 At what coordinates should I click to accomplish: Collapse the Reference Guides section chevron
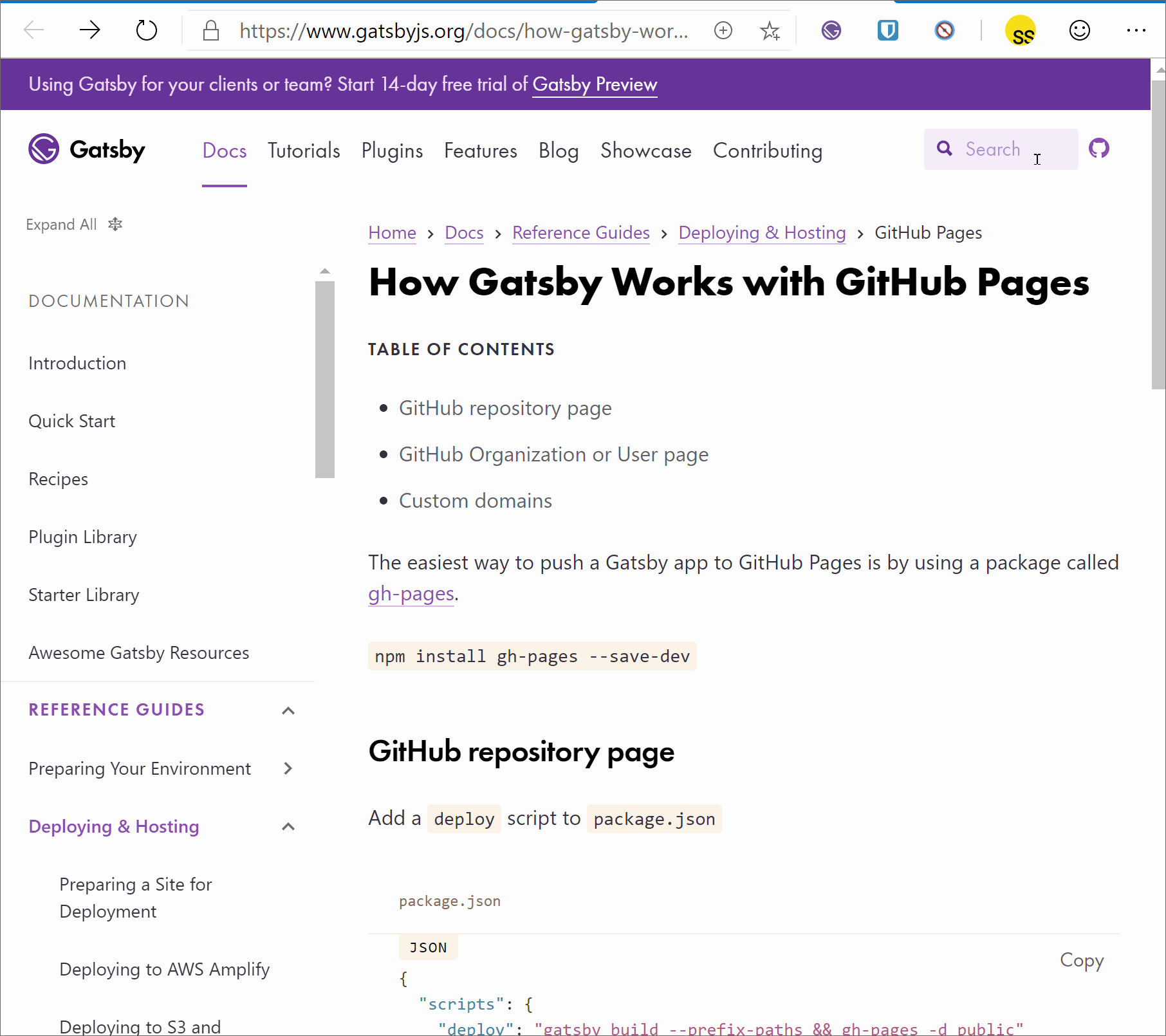pyautogui.click(x=288, y=710)
